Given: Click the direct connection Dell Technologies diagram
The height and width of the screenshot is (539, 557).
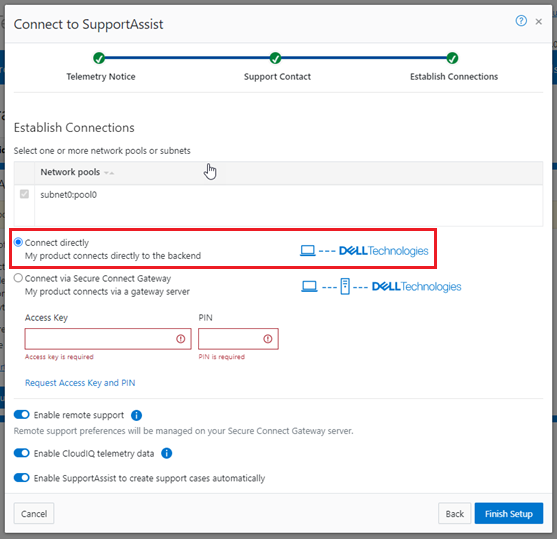Looking at the screenshot, I should pos(364,251).
